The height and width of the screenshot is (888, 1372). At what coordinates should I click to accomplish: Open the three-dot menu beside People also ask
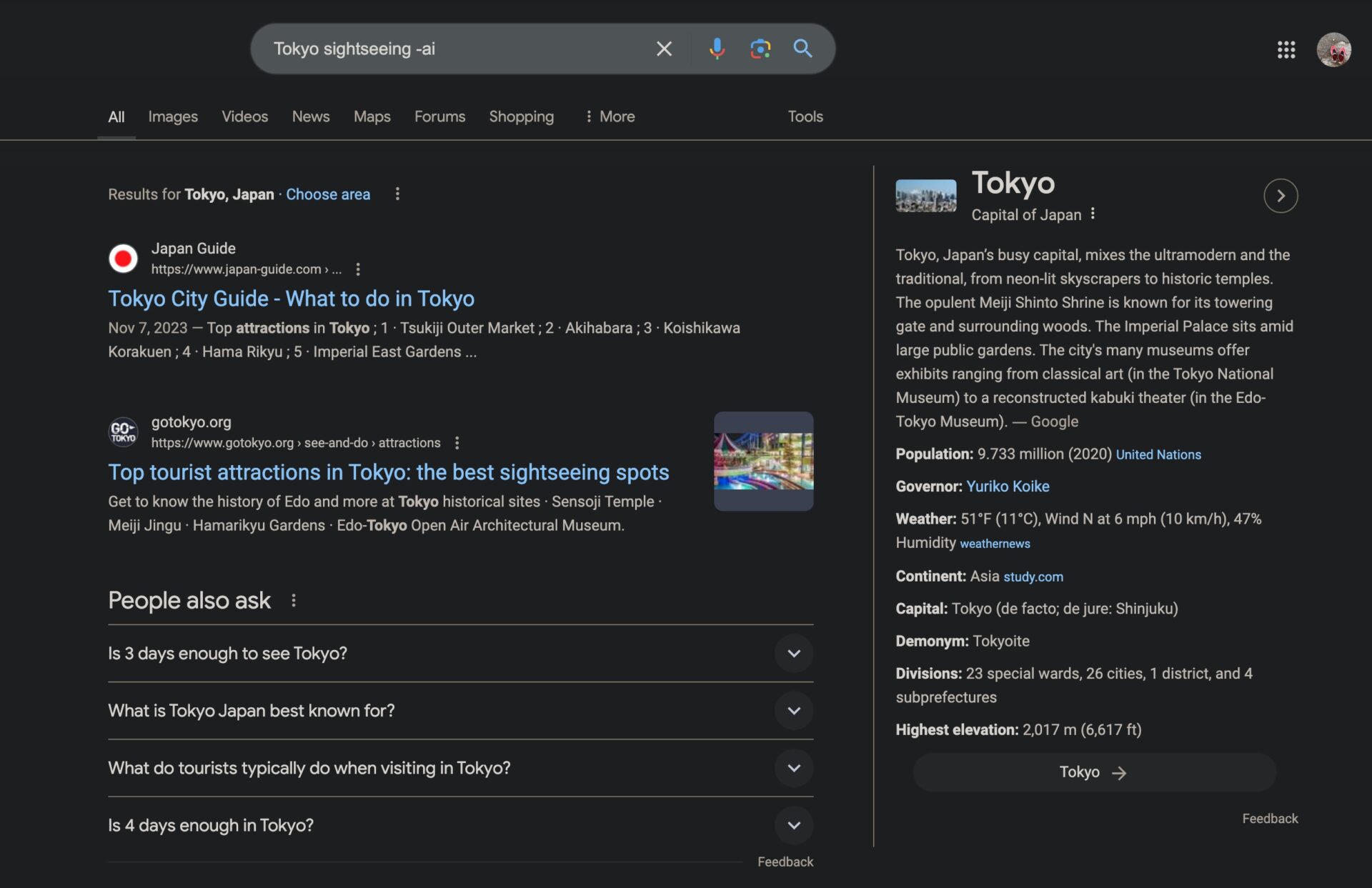(294, 601)
